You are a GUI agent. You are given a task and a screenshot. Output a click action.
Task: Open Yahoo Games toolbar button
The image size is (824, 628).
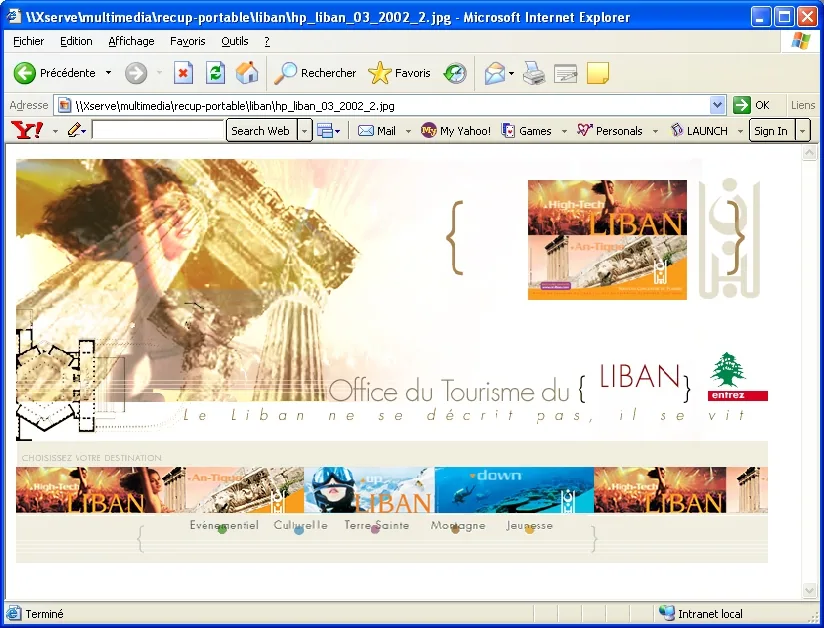click(x=527, y=131)
